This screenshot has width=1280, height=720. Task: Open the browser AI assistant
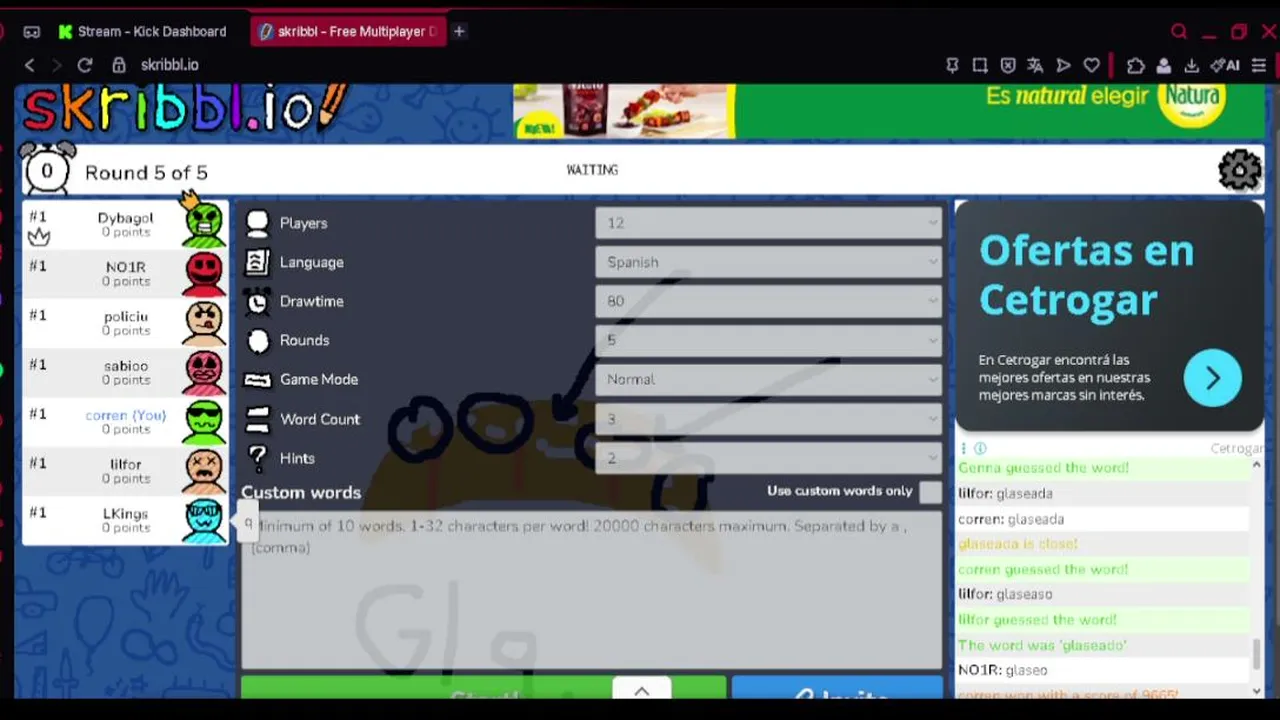(1225, 65)
